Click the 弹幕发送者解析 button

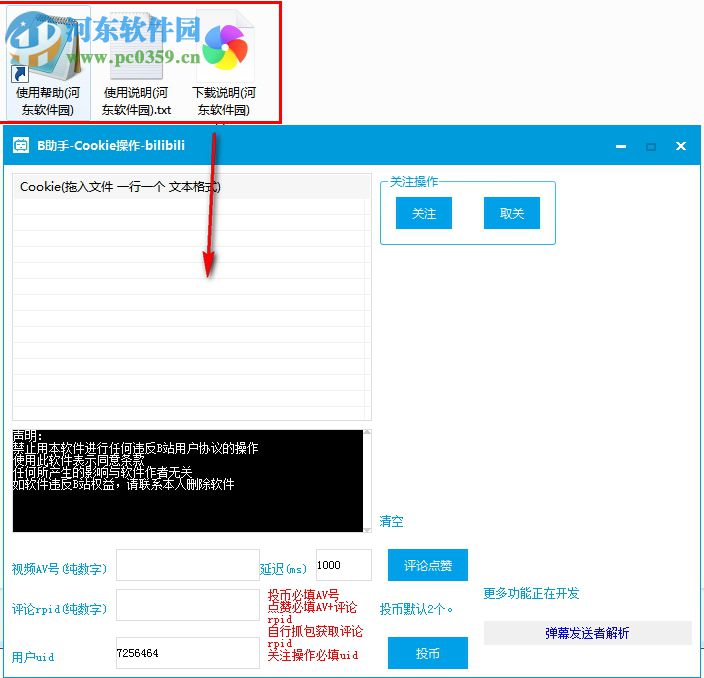pos(587,633)
